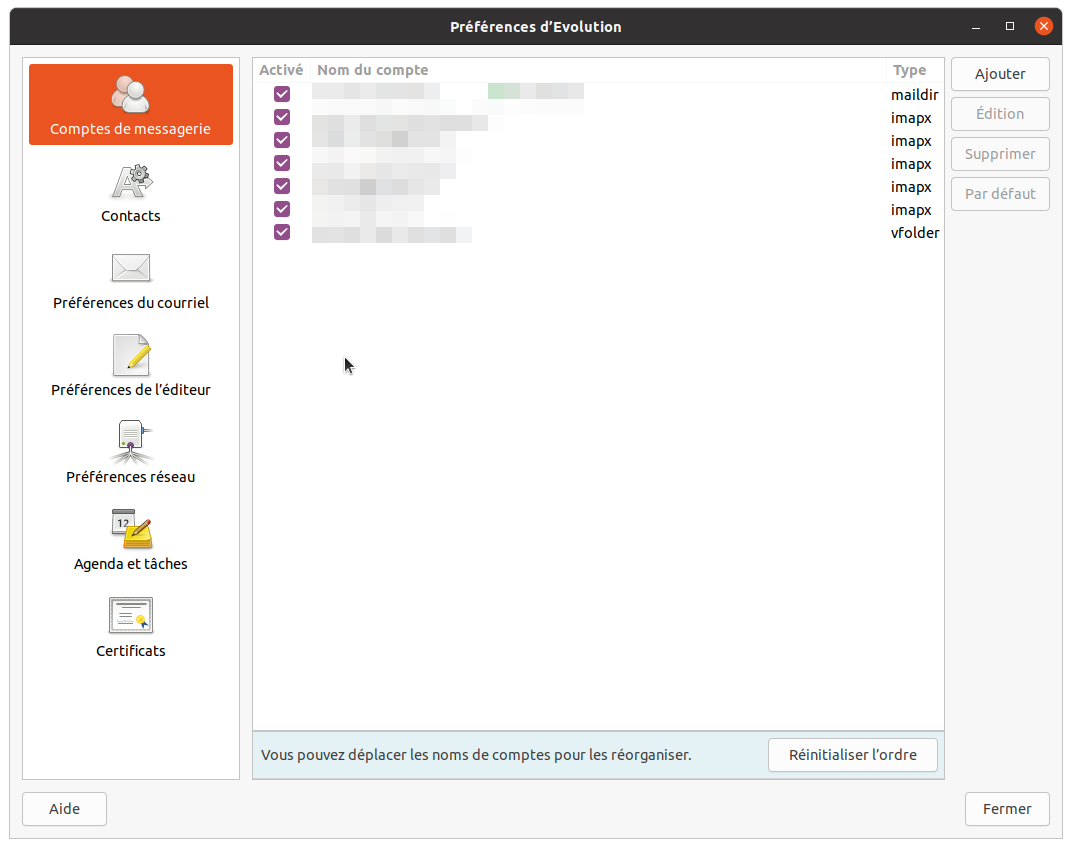Open the Agenda et tâches icon
Viewport: 1072px width, 848px height.
pos(131,529)
